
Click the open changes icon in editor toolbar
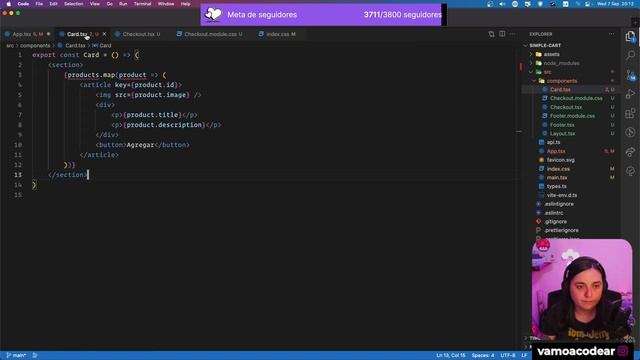(491, 34)
